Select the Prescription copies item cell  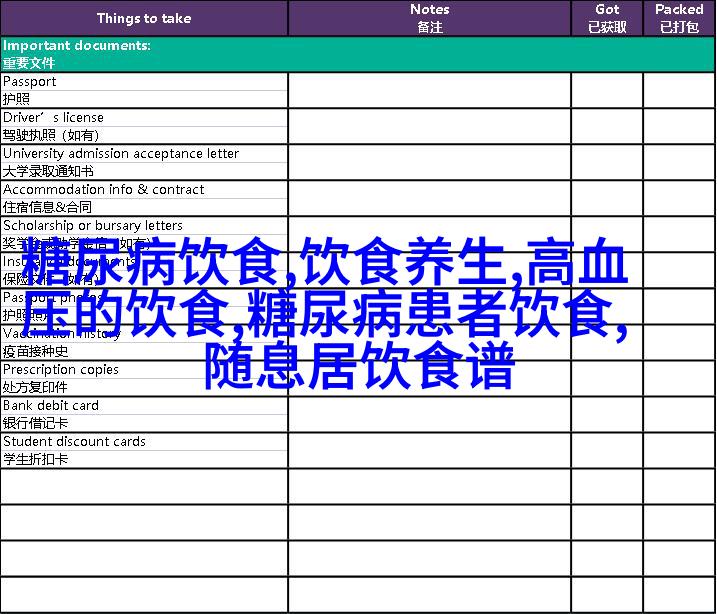click(x=144, y=378)
